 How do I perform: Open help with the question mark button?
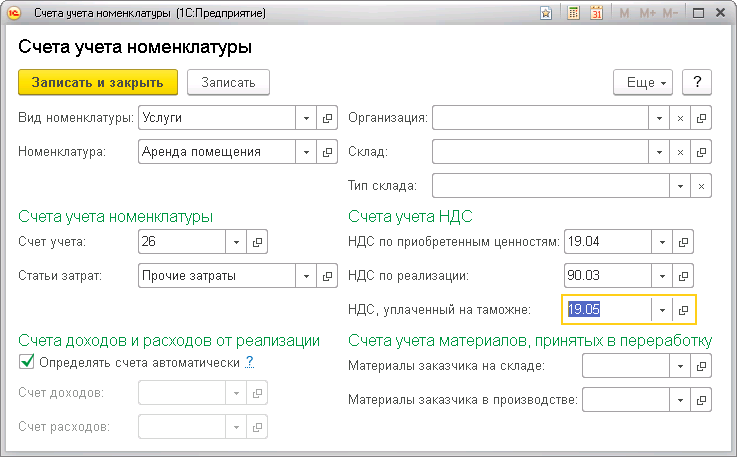coord(697,83)
